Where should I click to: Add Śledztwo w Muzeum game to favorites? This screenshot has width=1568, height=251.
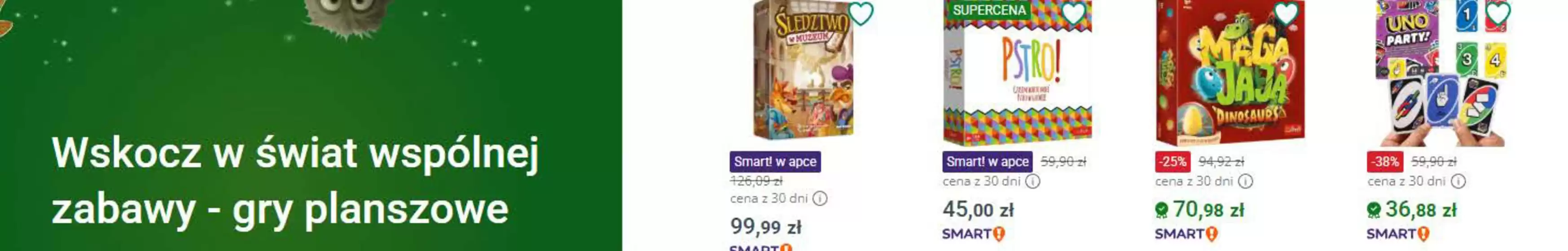click(860, 13)
